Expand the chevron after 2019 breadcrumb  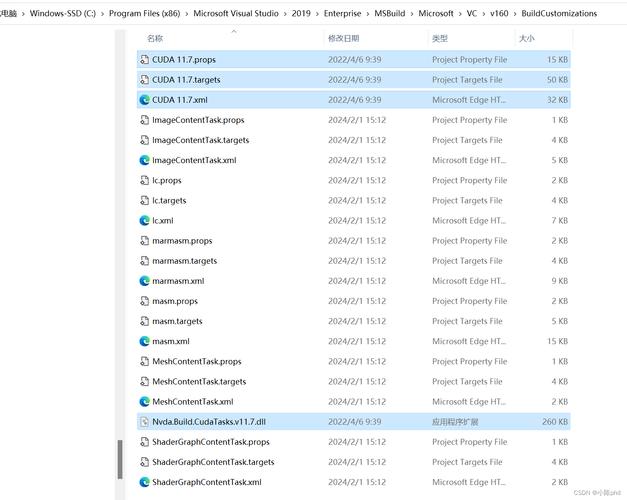(x=317, y=14)
